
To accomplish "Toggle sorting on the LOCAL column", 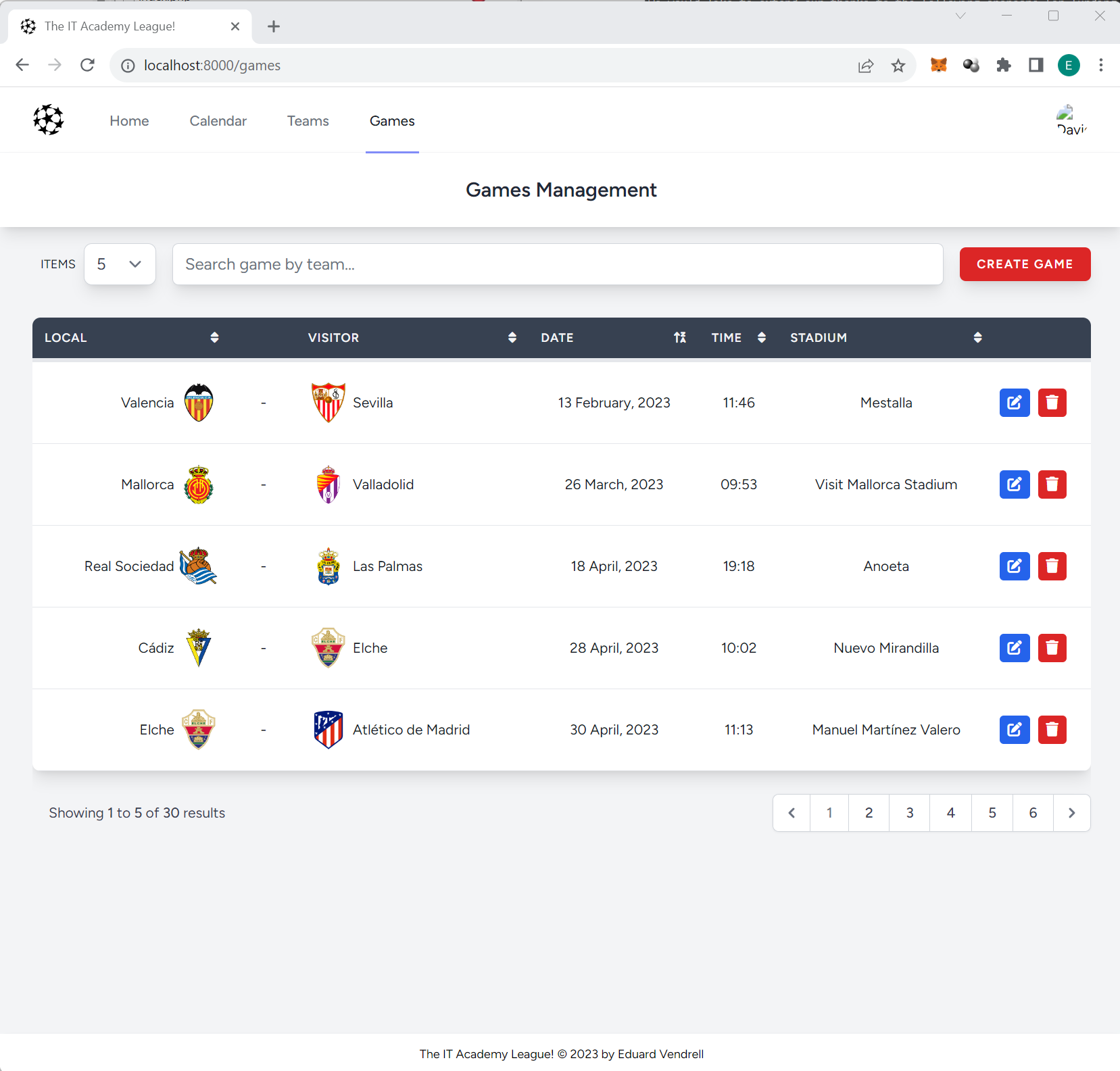I will (215, 337).
